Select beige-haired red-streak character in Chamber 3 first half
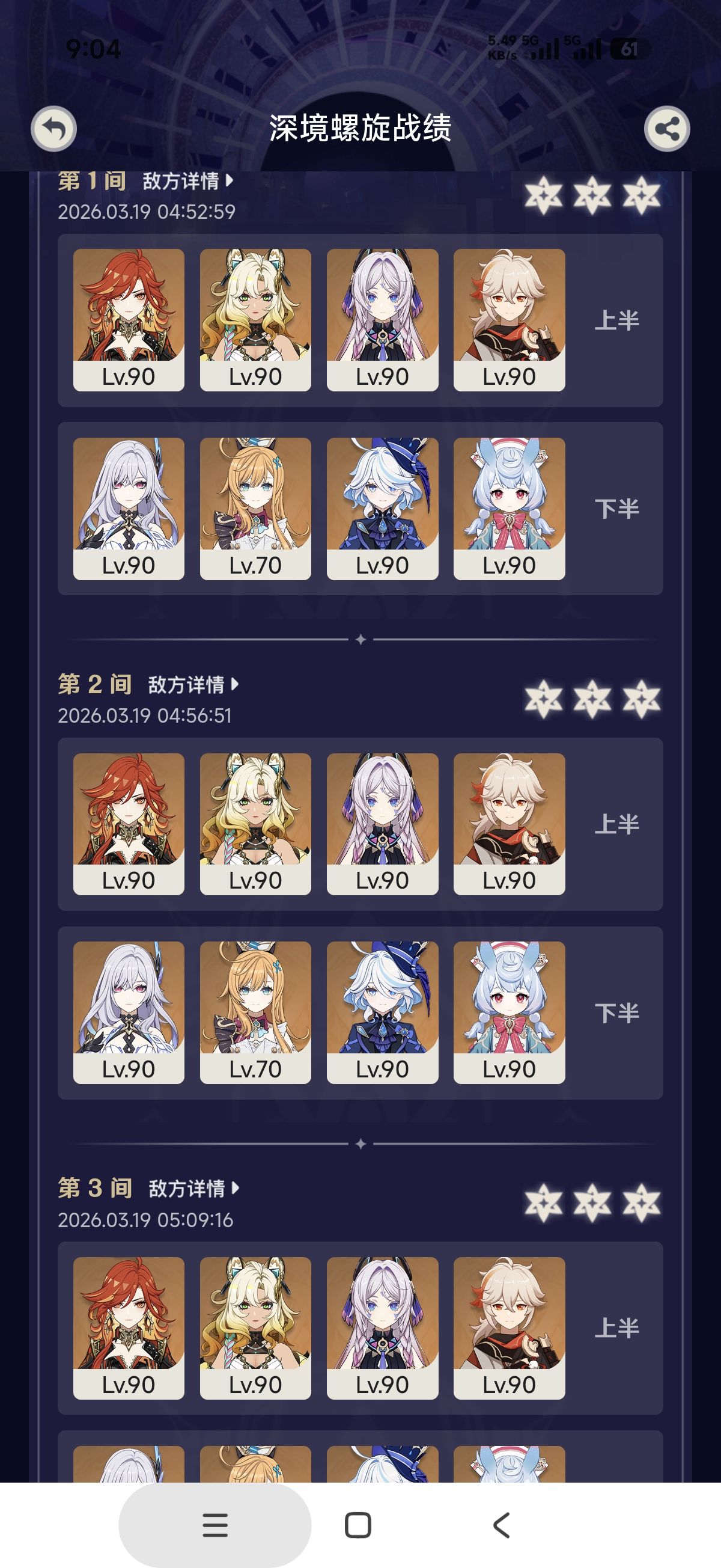The height and width of the screenshot is (1568, 721). tap(510, 1328)
